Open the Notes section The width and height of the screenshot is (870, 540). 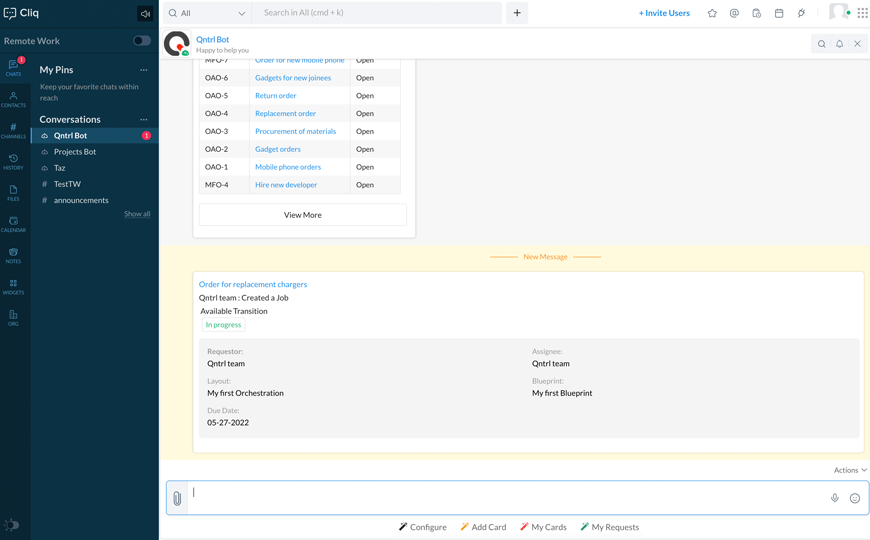13,255
